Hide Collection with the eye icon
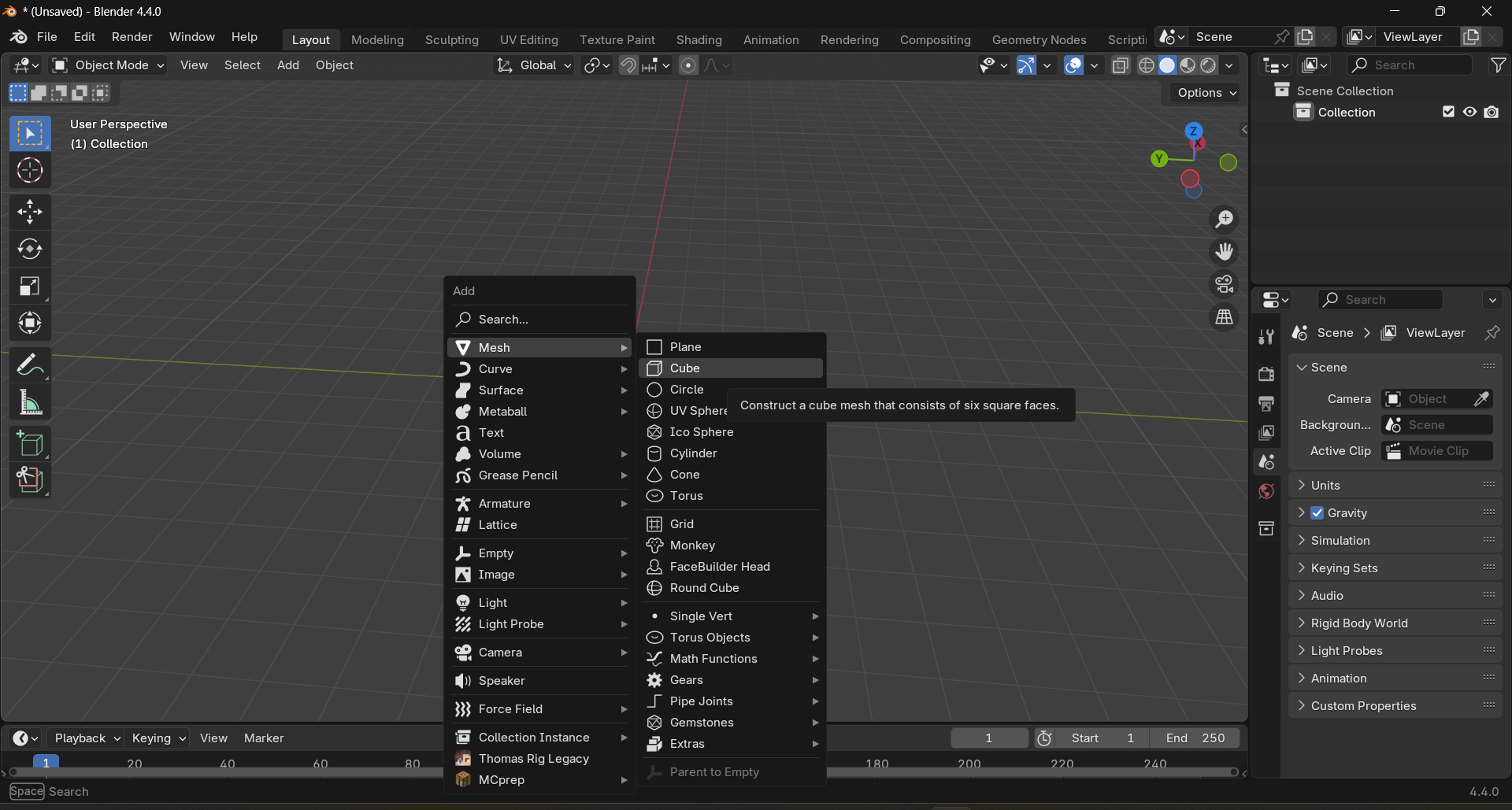The height and width of the screenshot is (810, 1512). (x=1469, y=113)
